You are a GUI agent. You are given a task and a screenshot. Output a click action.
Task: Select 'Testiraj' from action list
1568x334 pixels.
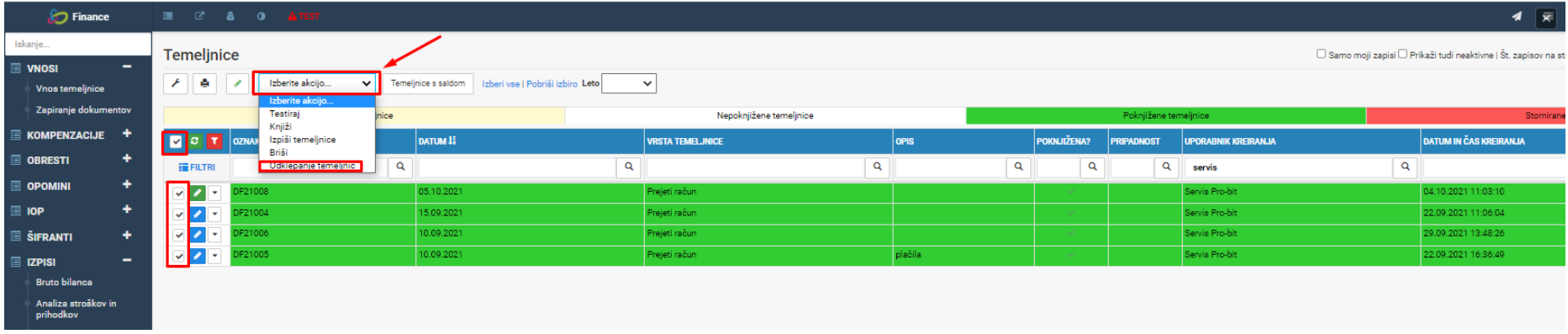(316, 114)
